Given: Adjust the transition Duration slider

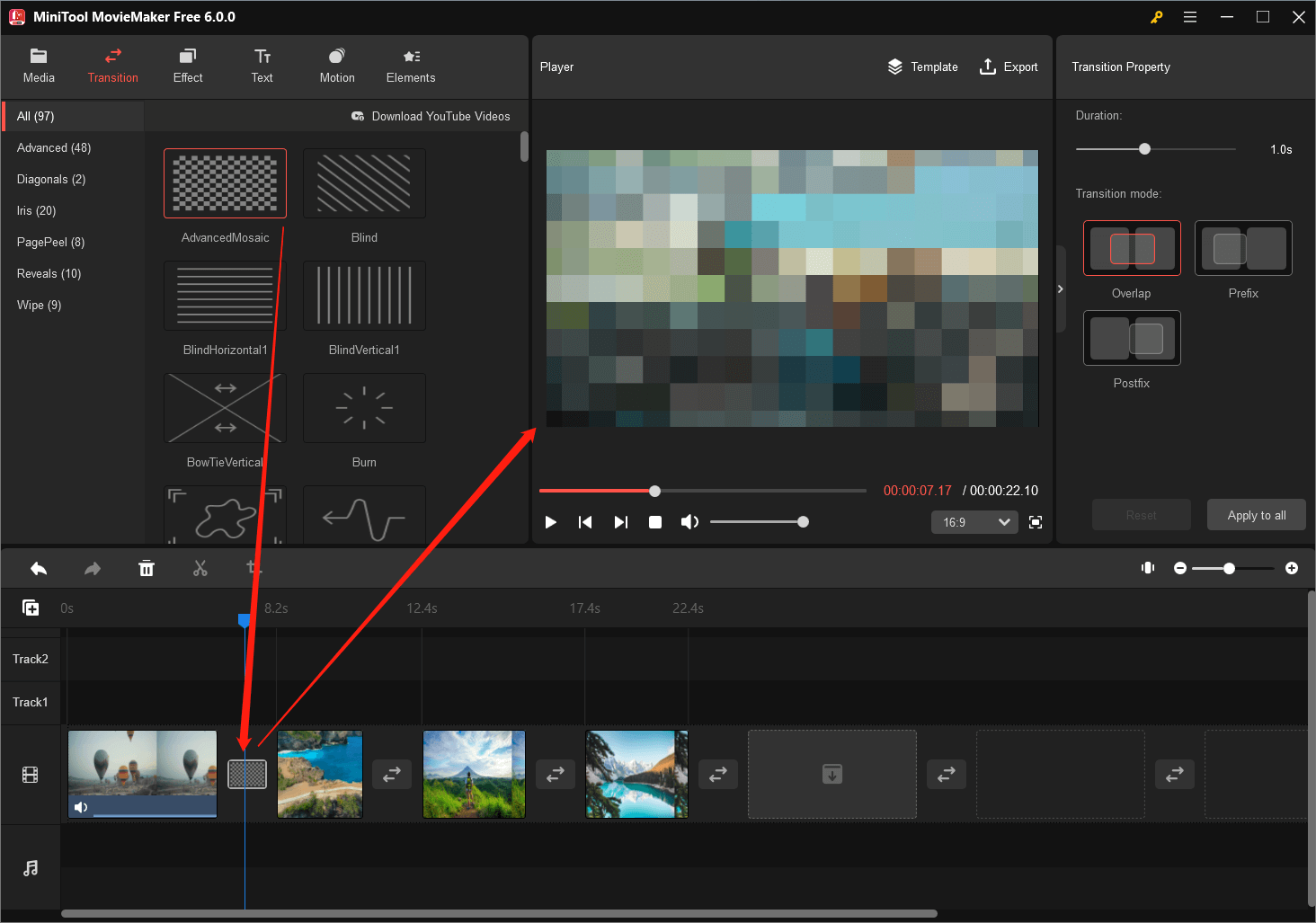Looking at the screenshot, I should [x=1143, y=148].
